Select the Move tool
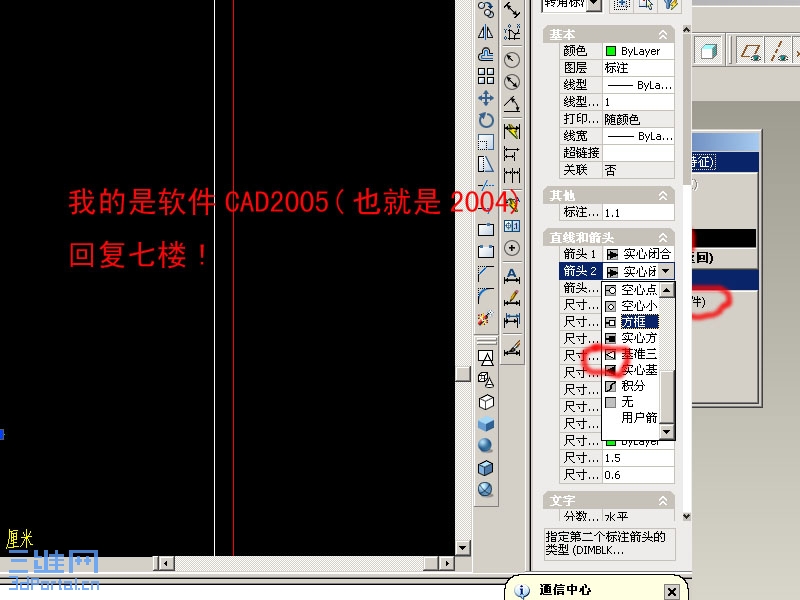Screen dimensions: 800x600 (x=486, y=98)
